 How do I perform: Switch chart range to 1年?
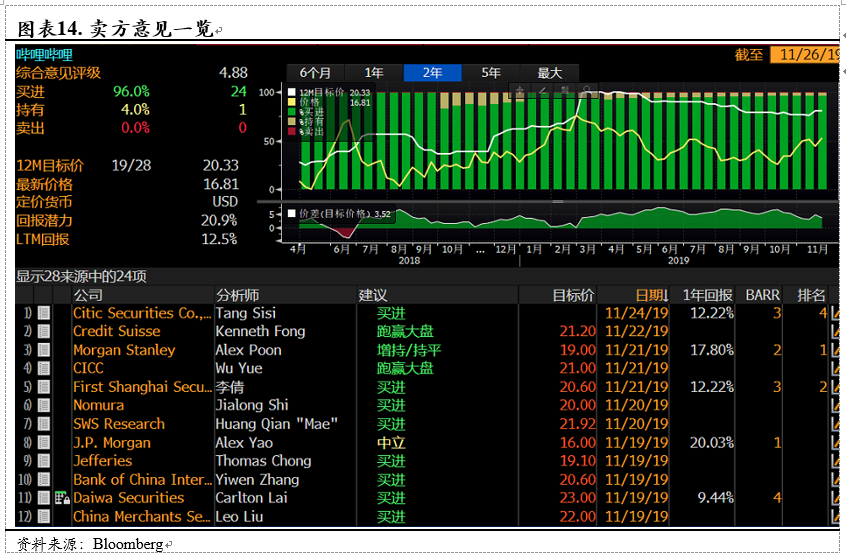[374, 73]
